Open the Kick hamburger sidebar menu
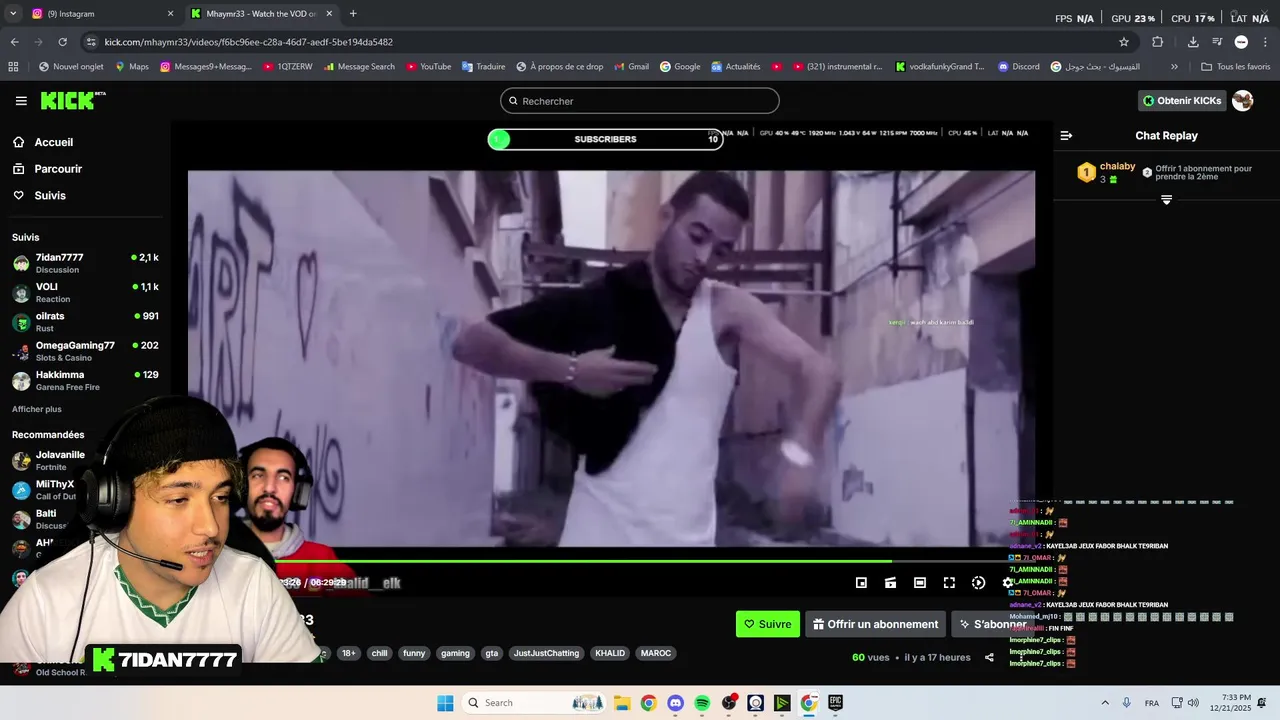 (21, 101)
